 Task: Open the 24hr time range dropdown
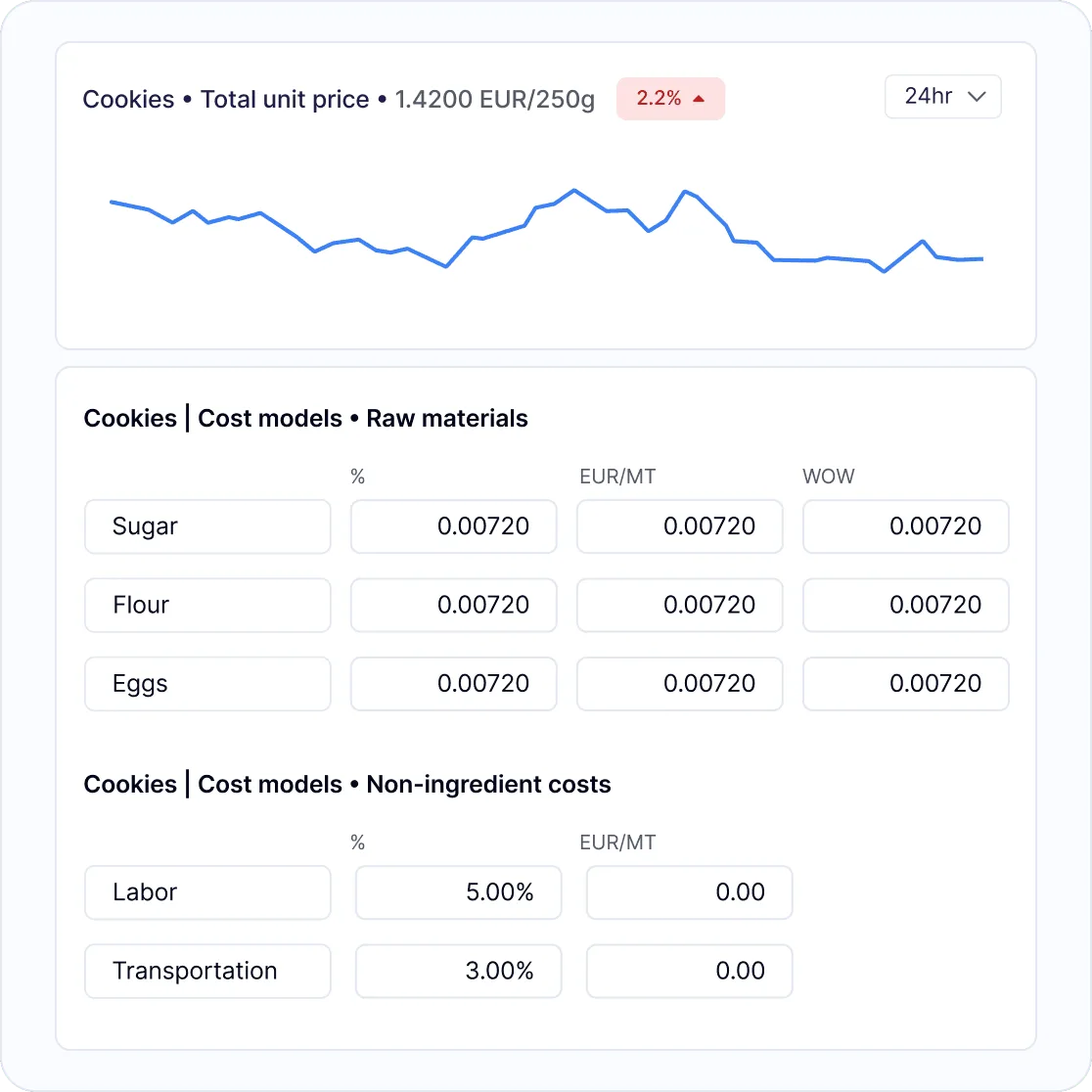coord(942,97)
